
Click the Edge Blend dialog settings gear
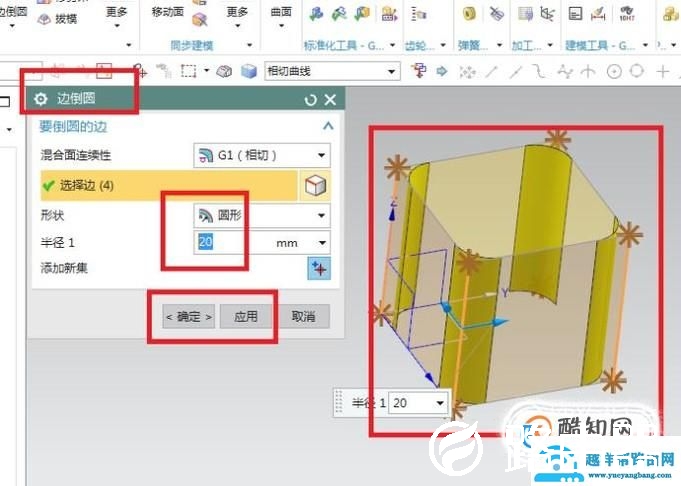40,99
